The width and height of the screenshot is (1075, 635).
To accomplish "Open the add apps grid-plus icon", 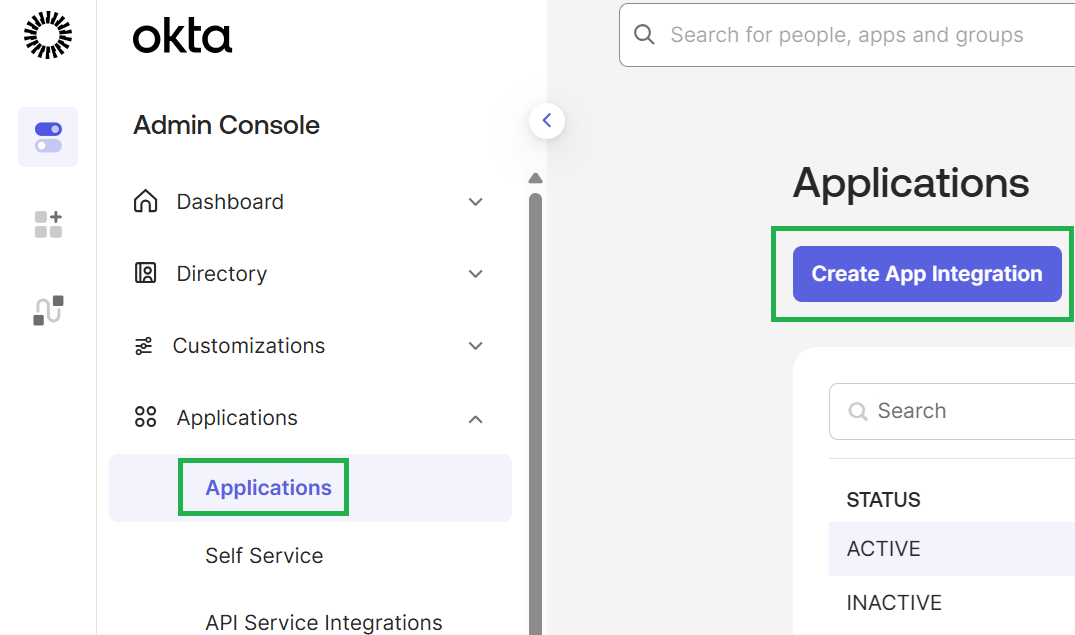I will [48, 224].
